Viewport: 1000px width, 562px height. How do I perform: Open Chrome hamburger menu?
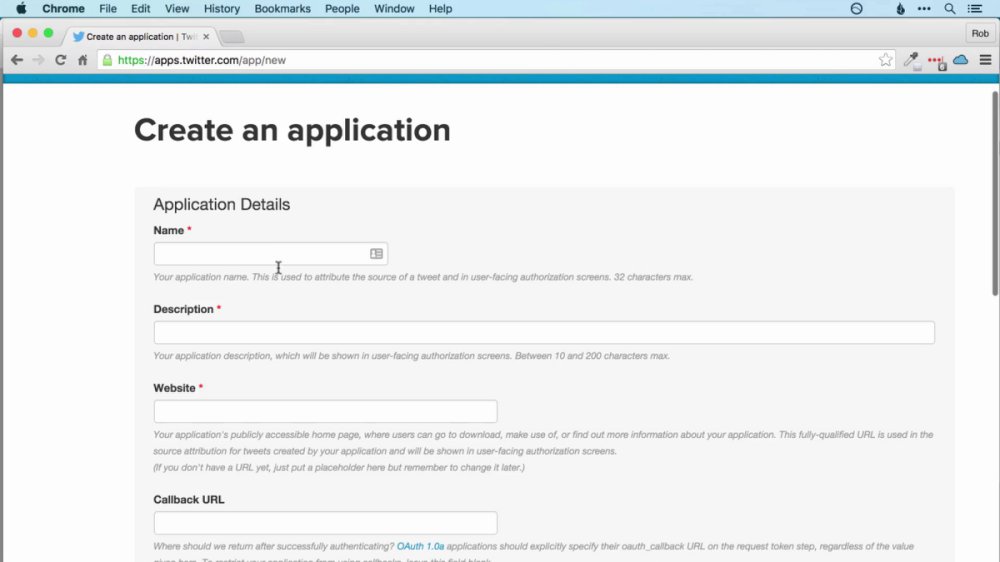(x=985, y=60)
